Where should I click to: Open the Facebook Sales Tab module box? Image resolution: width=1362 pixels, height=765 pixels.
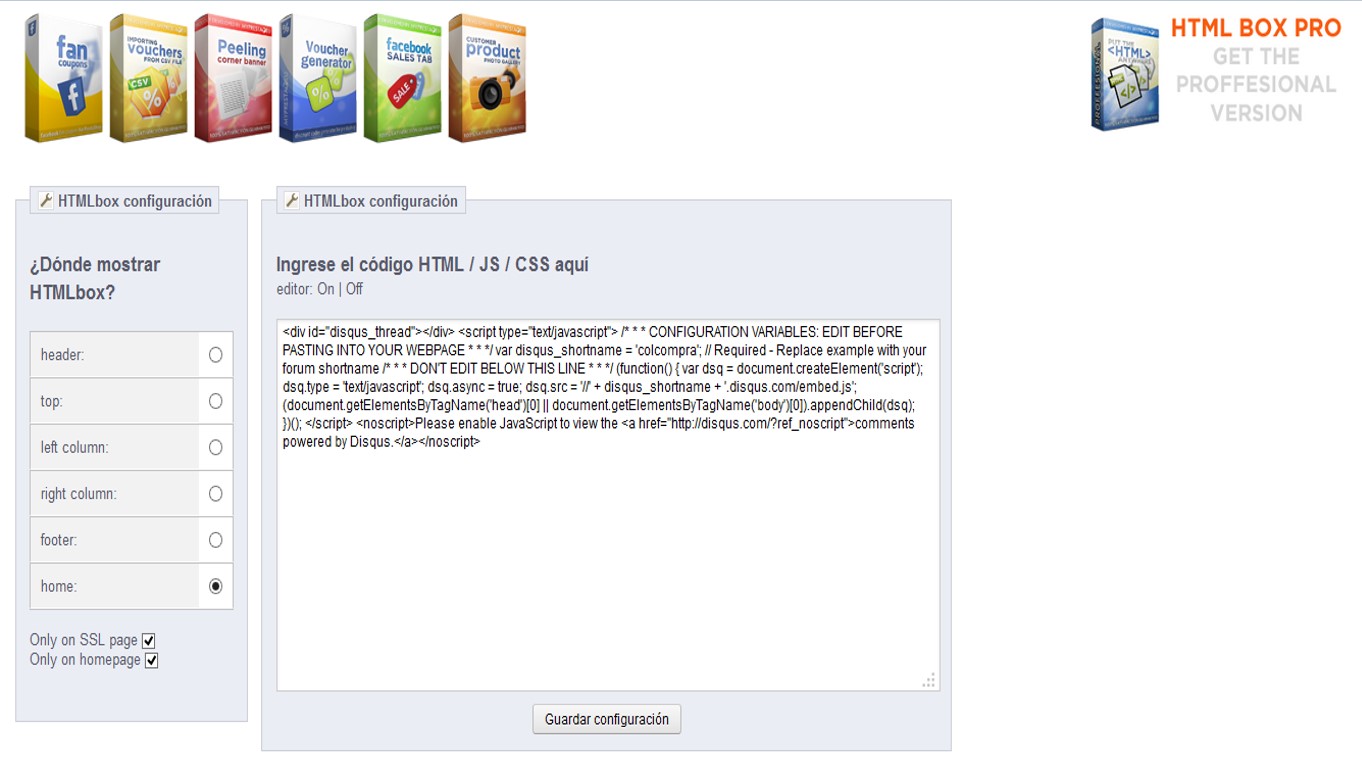(x=403, y=78)
